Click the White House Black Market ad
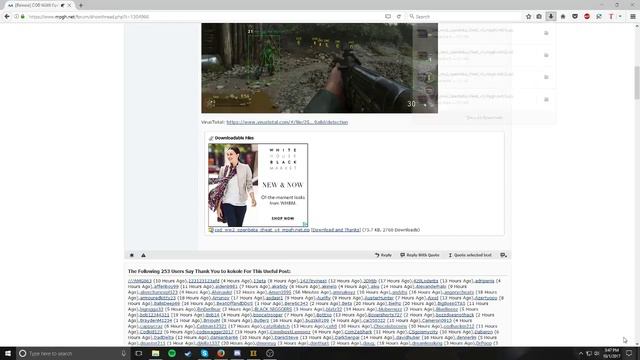The image size is (640, 360). click(x=258, y=185)
